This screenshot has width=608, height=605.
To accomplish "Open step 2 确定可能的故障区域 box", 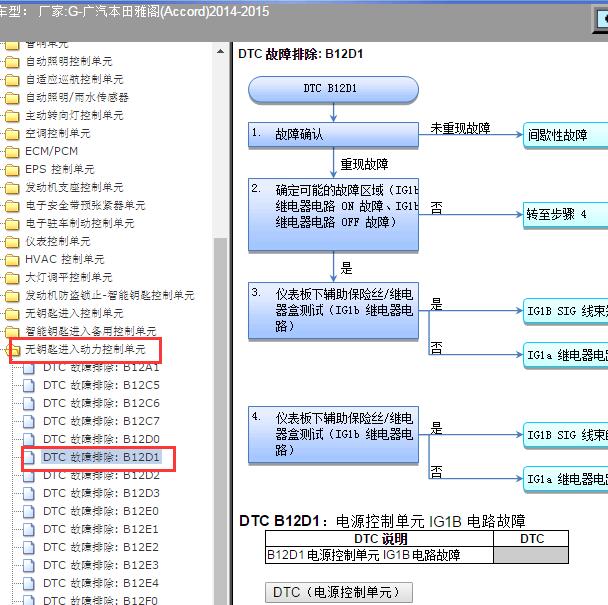I will [333, 214].
